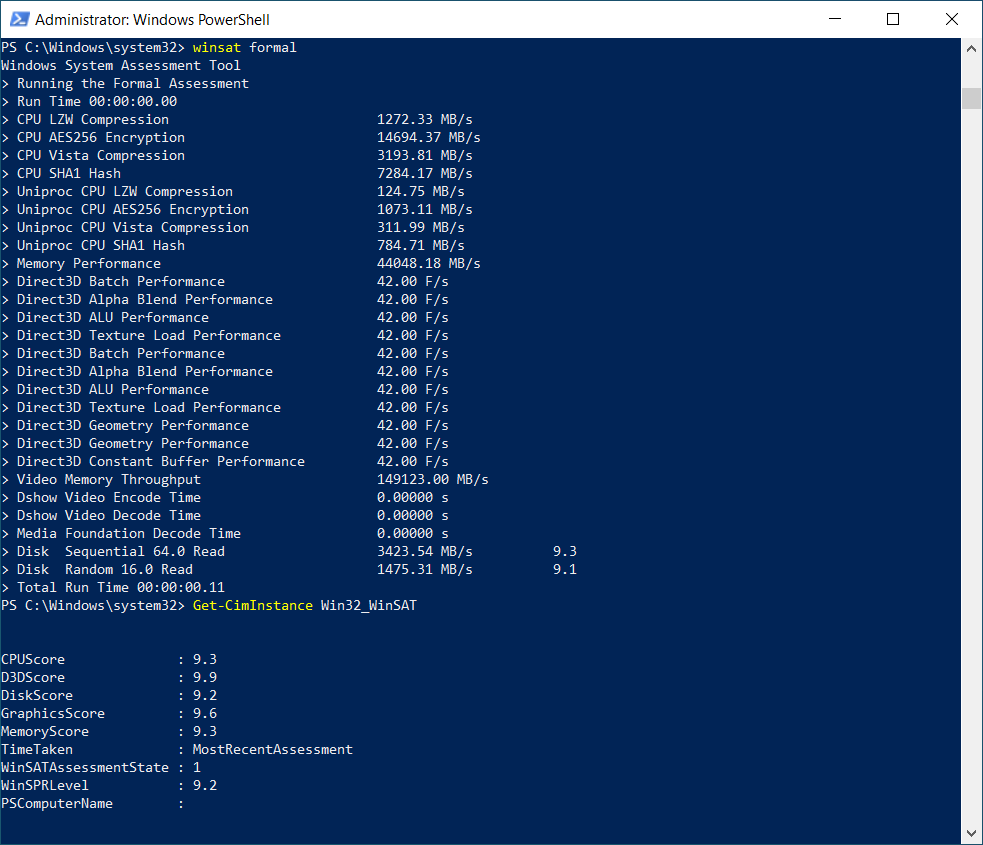Screen dimensions: 983x845
Task: Click the scrollbar up arrow
Action: tap(971, 48)
